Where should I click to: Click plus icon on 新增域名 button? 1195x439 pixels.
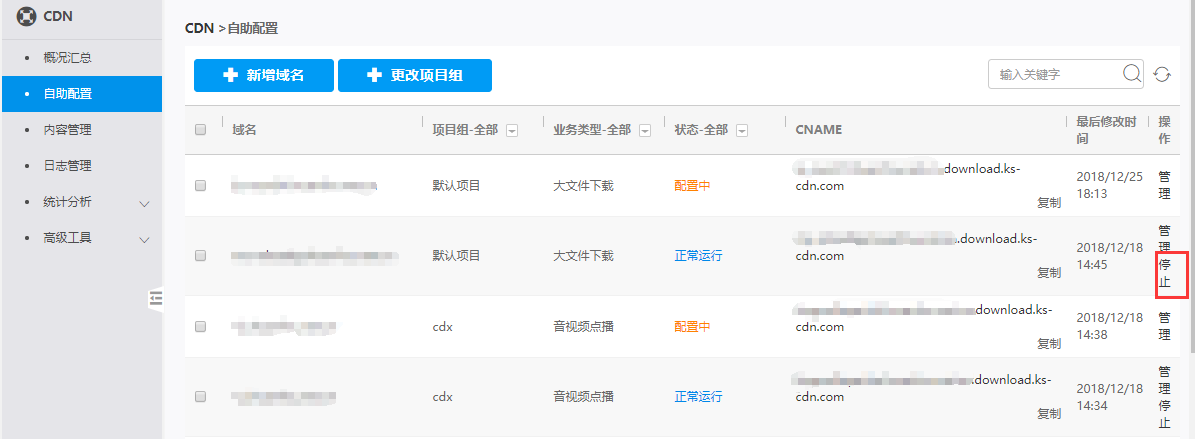pyautogui.click(x=230, y=75)
